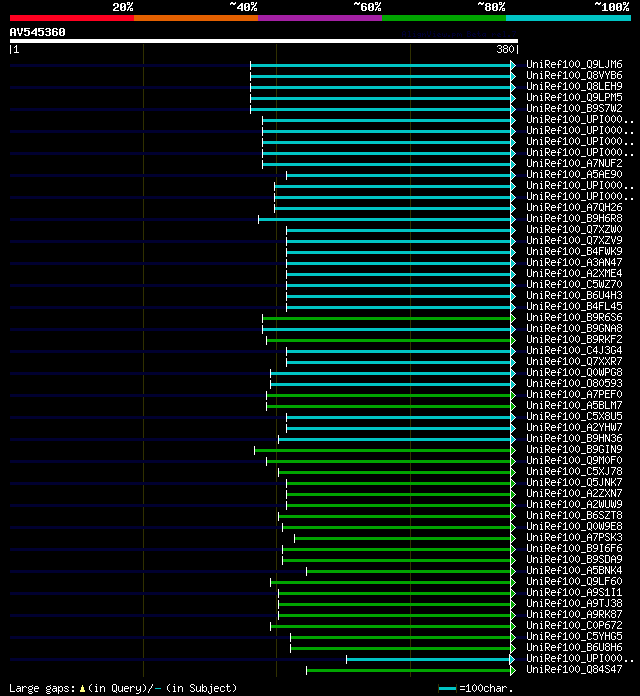Image resolution: width=640 pixels, height=696 pixels.
Task: Pick the UniRef100_A9RK87 hit label
Action: 574,614
